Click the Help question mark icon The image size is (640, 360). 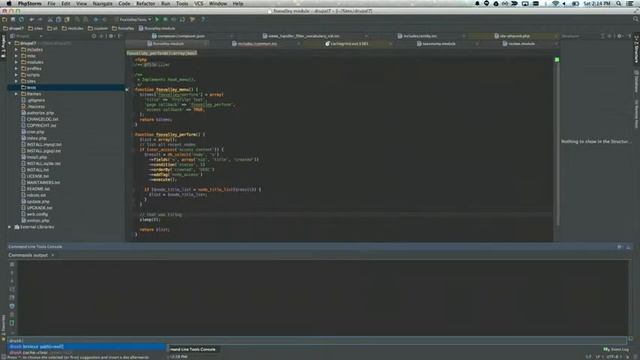(203, 20)
